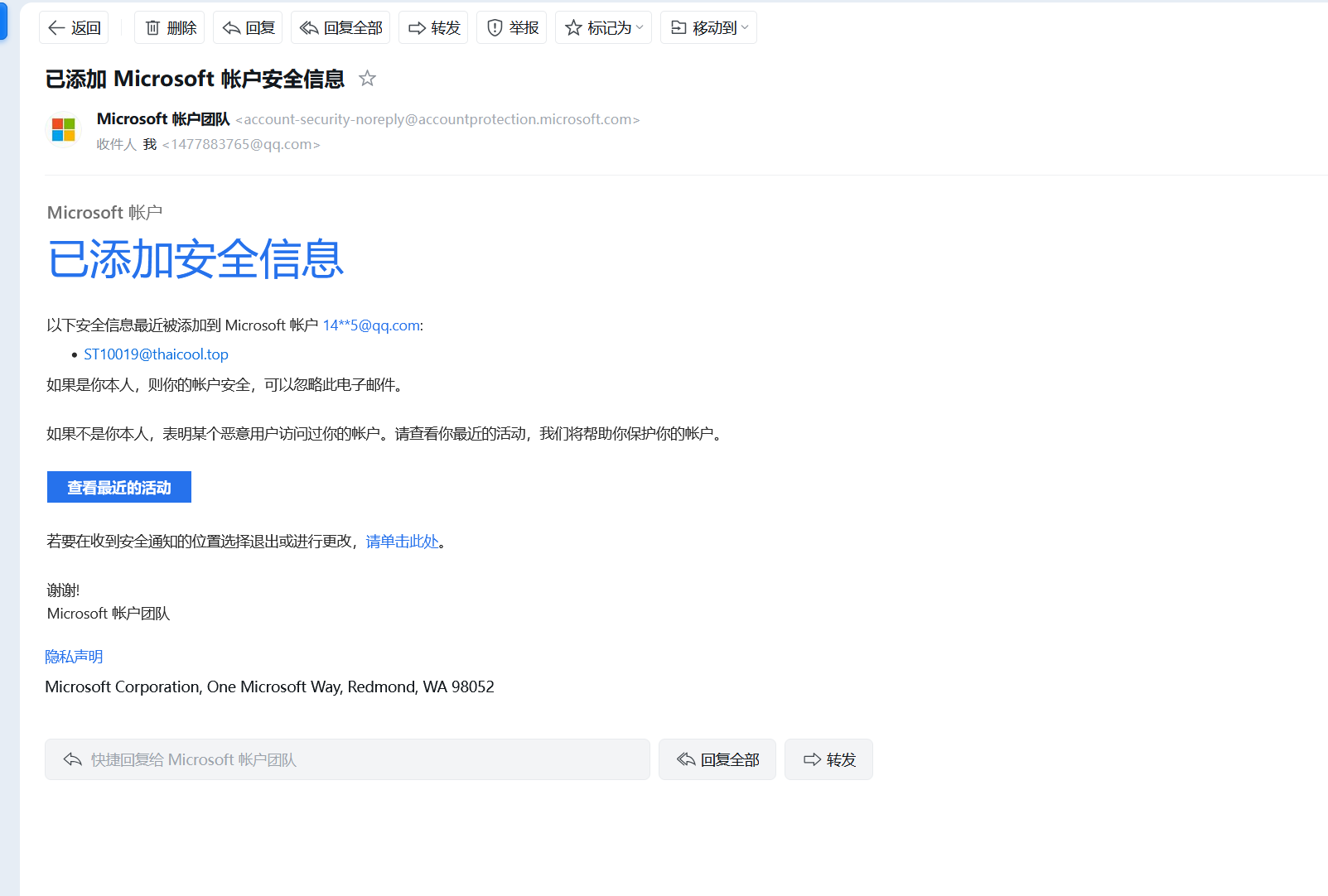1328x896 pixels.
Task: Open the ST10019@thaicool.top link
Action: point(156,354)
